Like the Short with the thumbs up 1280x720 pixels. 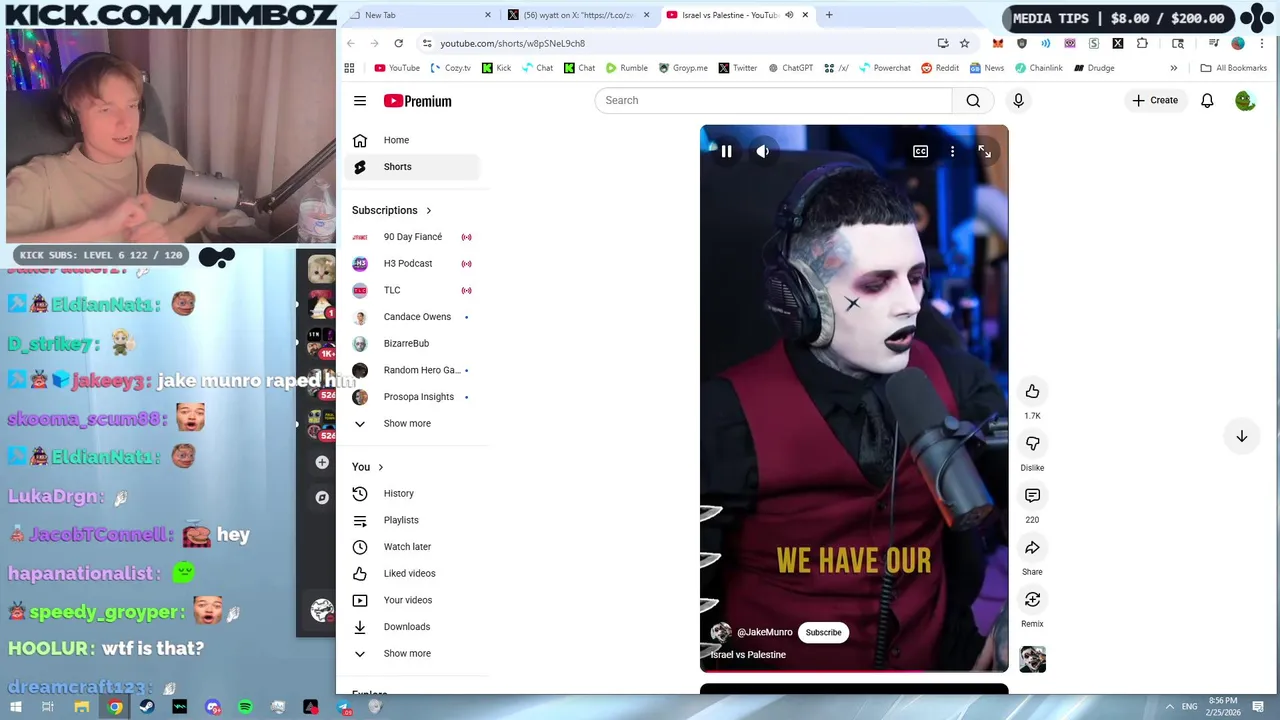[1032, 391]
